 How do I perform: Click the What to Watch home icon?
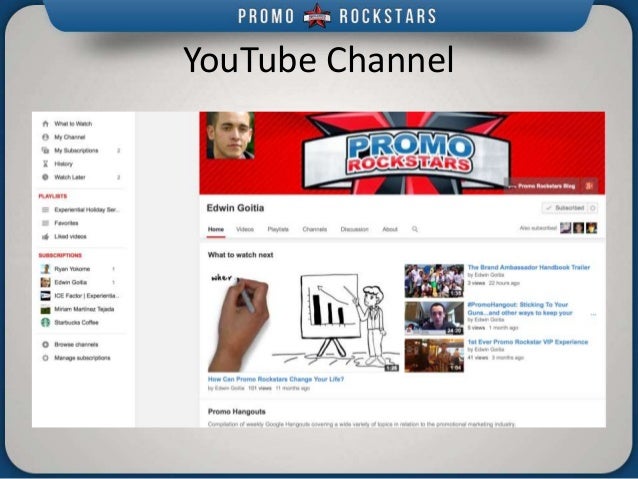pos(45,124)
